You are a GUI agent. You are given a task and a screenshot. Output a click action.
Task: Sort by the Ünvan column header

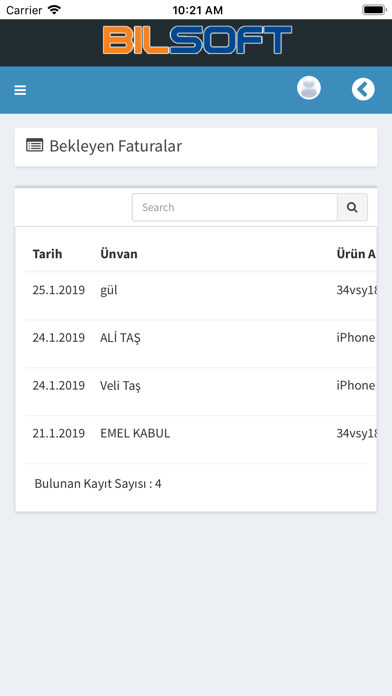click(x=119, y=254)
